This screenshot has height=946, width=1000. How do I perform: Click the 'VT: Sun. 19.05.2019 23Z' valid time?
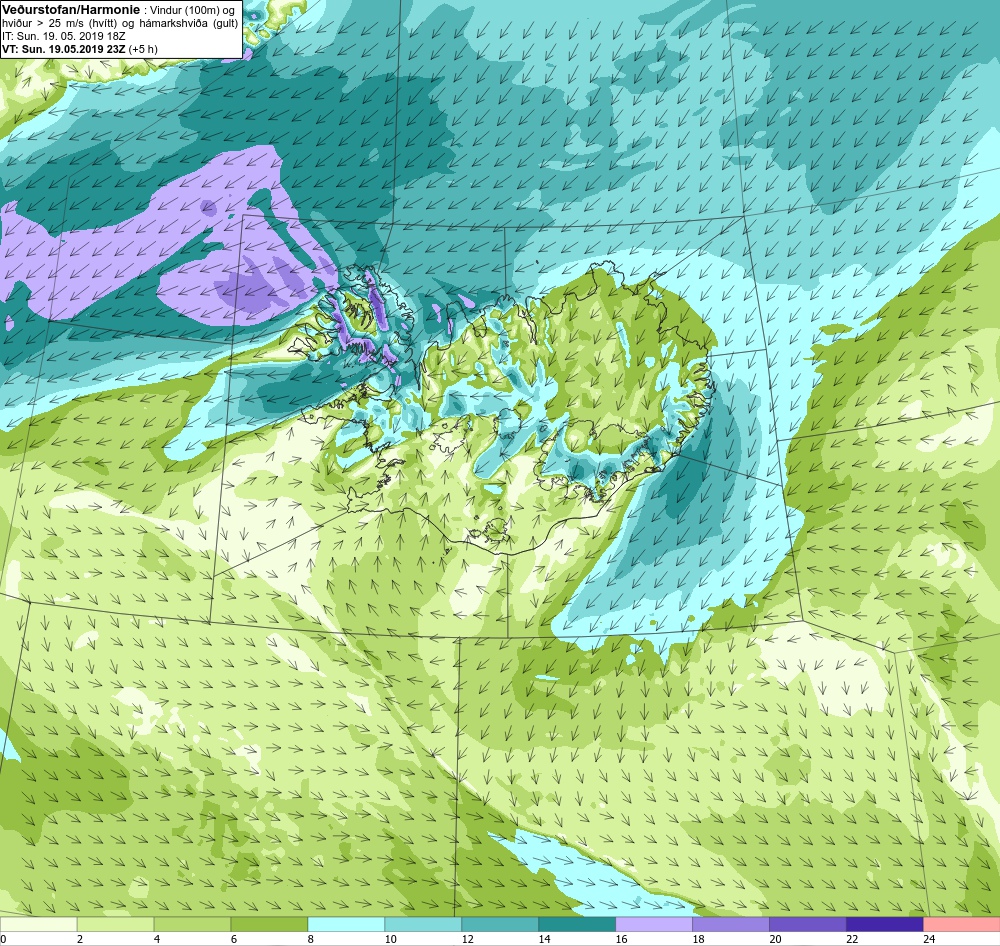coord(64,49)
